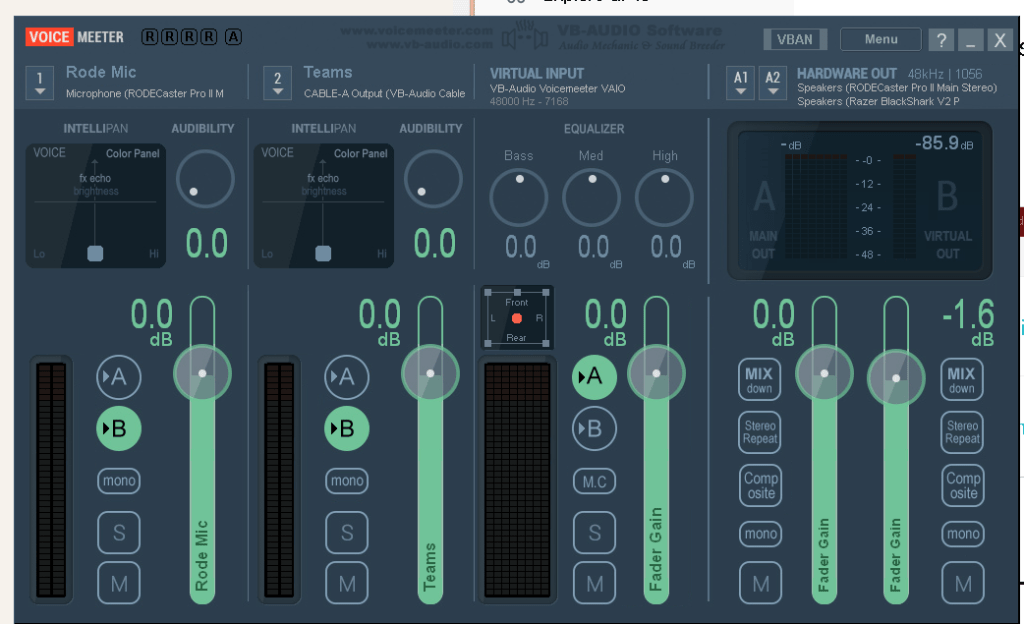Screen dimensions: 1024x624
Task: Click the HARDWARE OUT title
Action: pyautogui.click(x=846, y=74)
